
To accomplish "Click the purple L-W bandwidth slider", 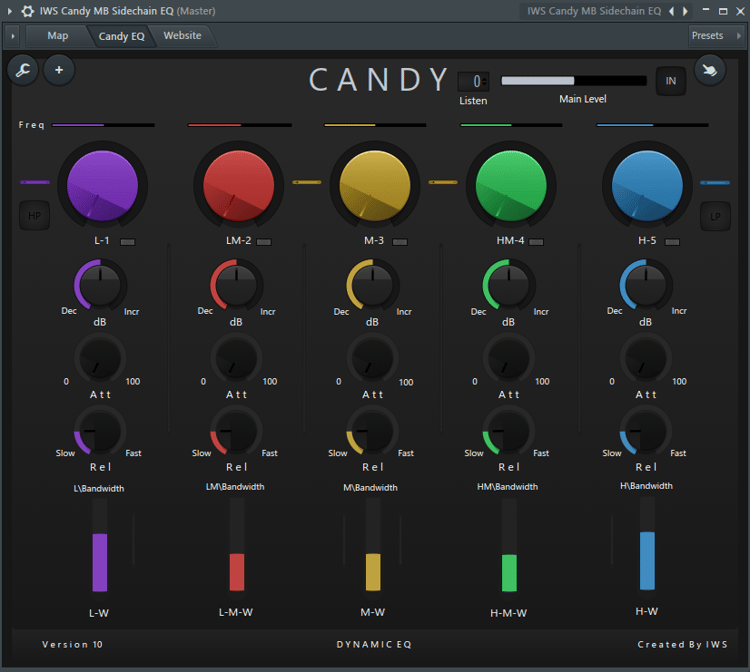I will 99,547.
